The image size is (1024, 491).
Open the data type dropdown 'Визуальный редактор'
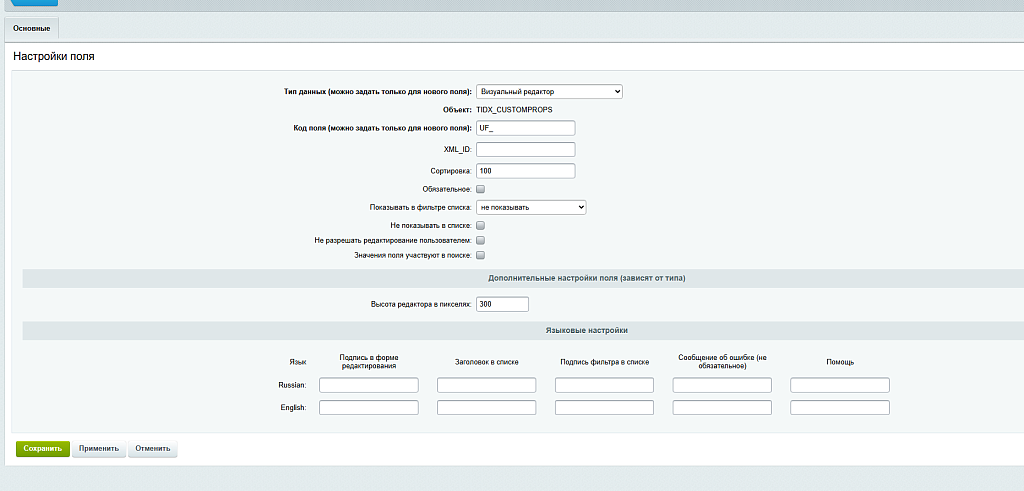coord(549,91)
